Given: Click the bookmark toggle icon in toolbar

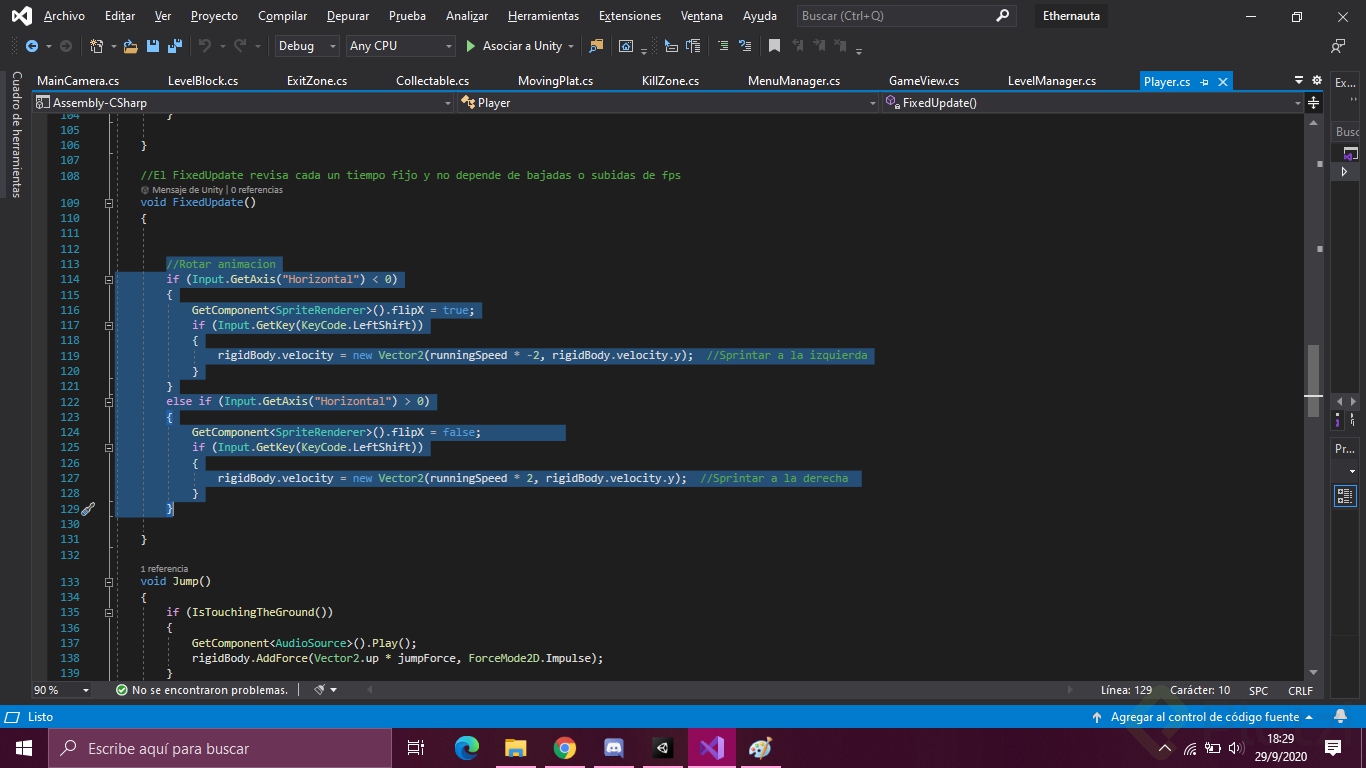Looking at the screenshot, I should click(x=774, y=46).
